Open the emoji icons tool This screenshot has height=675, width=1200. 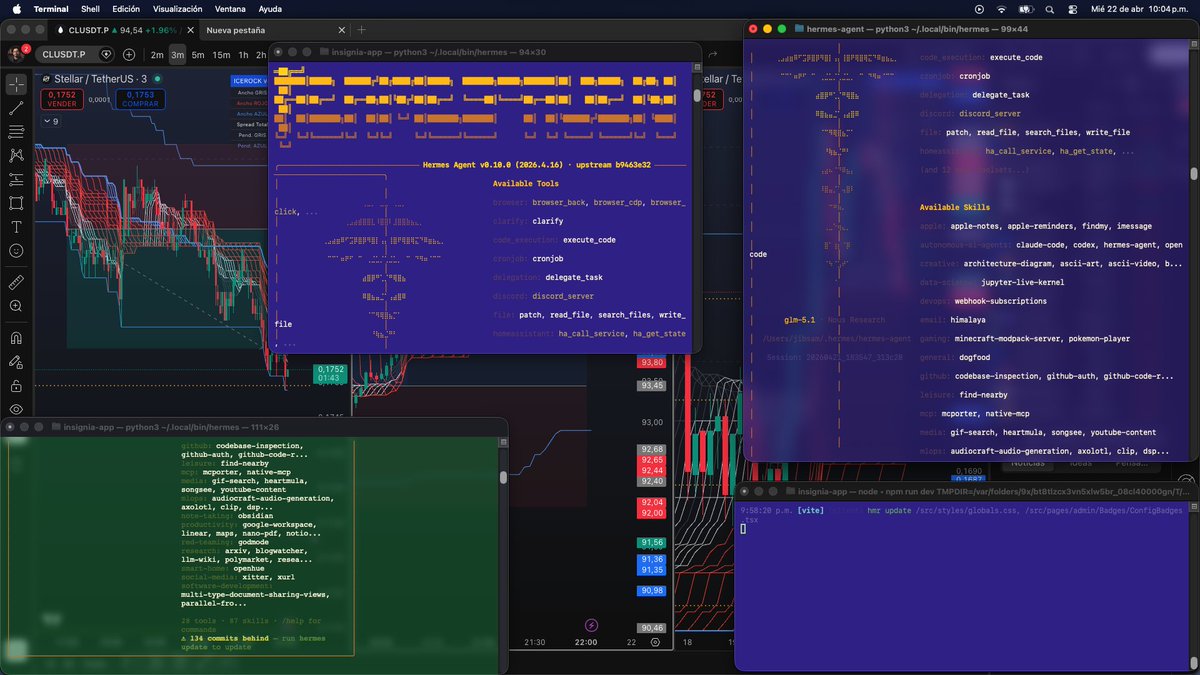tap(16, 251)
